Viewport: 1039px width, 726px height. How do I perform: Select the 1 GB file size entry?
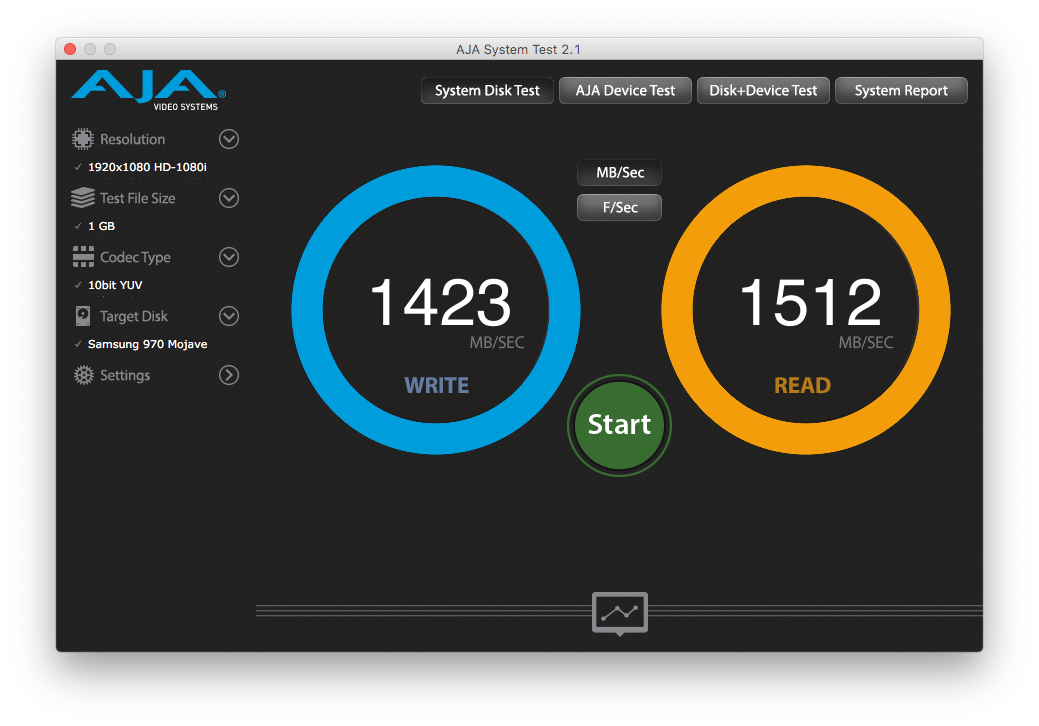(101, 226)
